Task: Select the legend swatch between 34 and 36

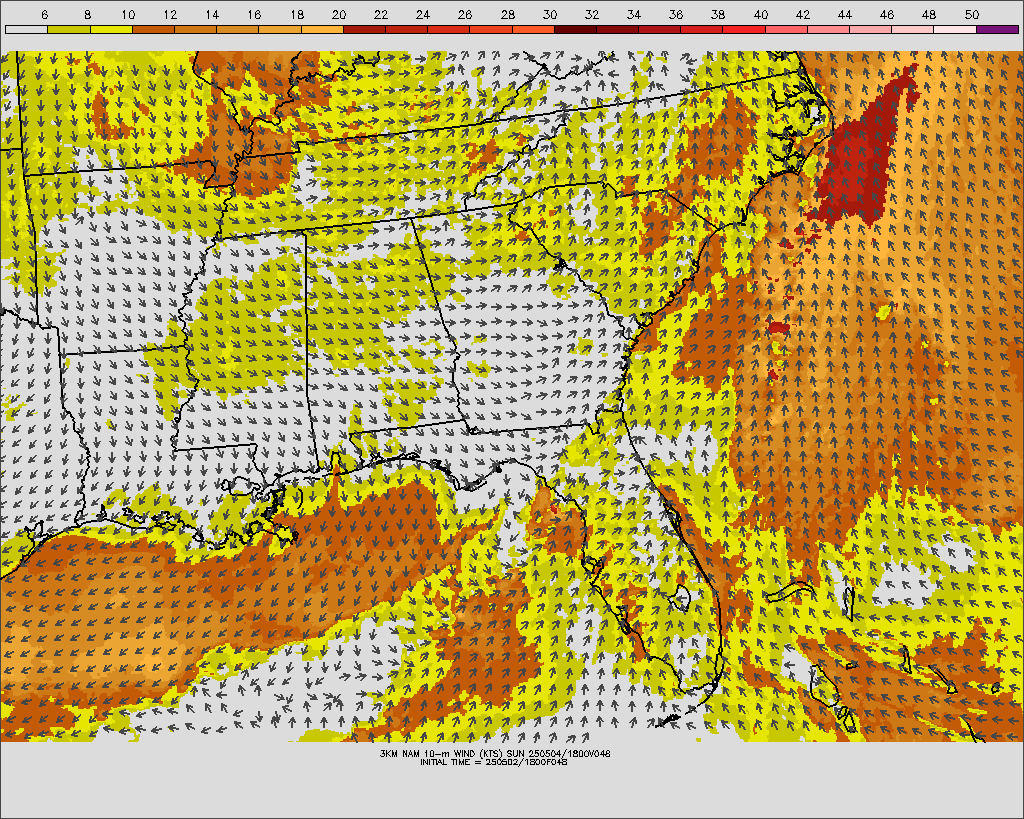Action: pyautogui.click(x=660, y=29)
